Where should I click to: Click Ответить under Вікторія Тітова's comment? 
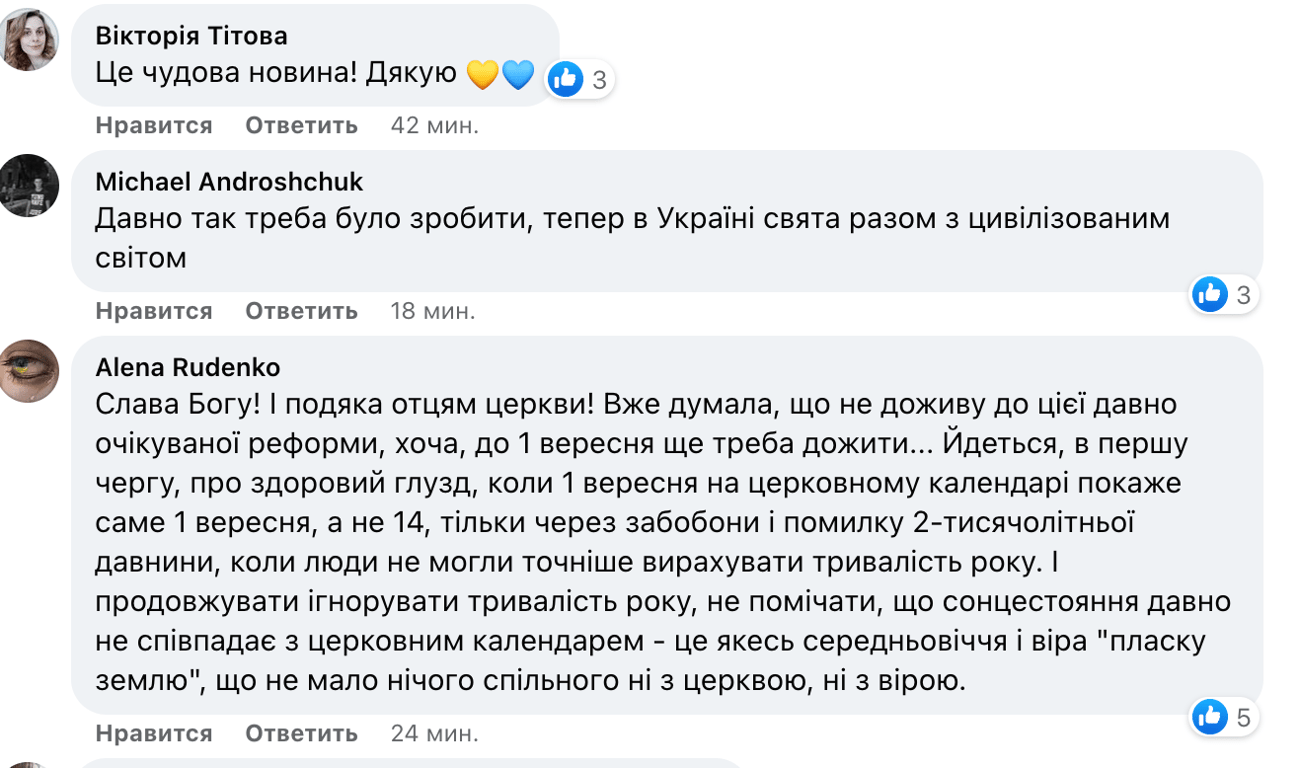click(x=301, y=125)
